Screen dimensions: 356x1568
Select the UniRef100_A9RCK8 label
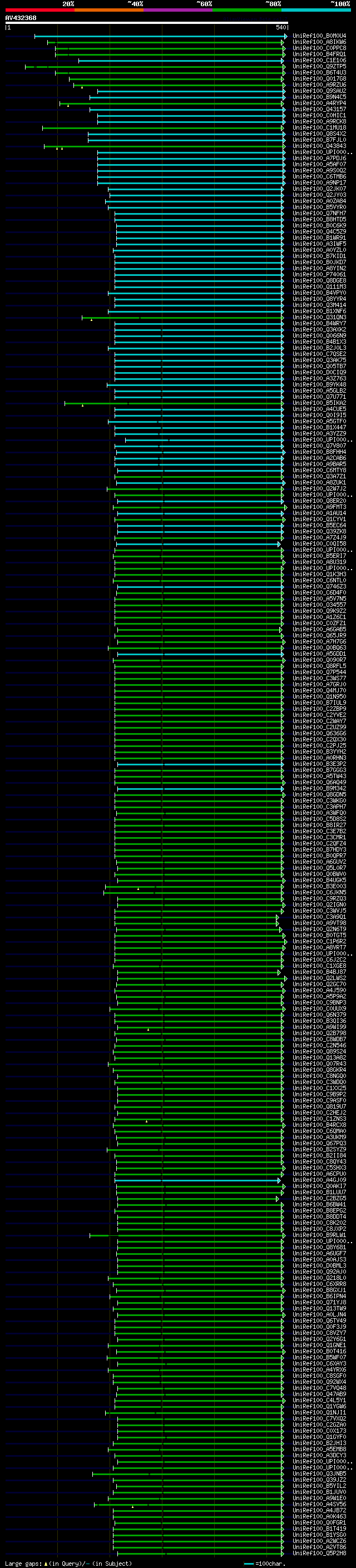(x=319, y=121)
